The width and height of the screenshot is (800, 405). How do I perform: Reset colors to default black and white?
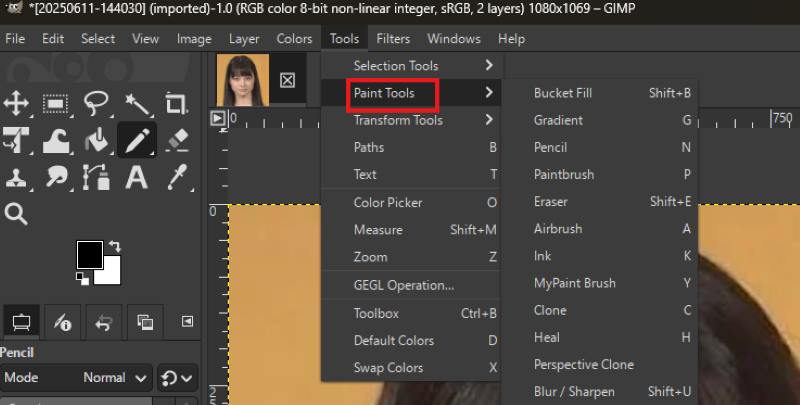[82, 279]
